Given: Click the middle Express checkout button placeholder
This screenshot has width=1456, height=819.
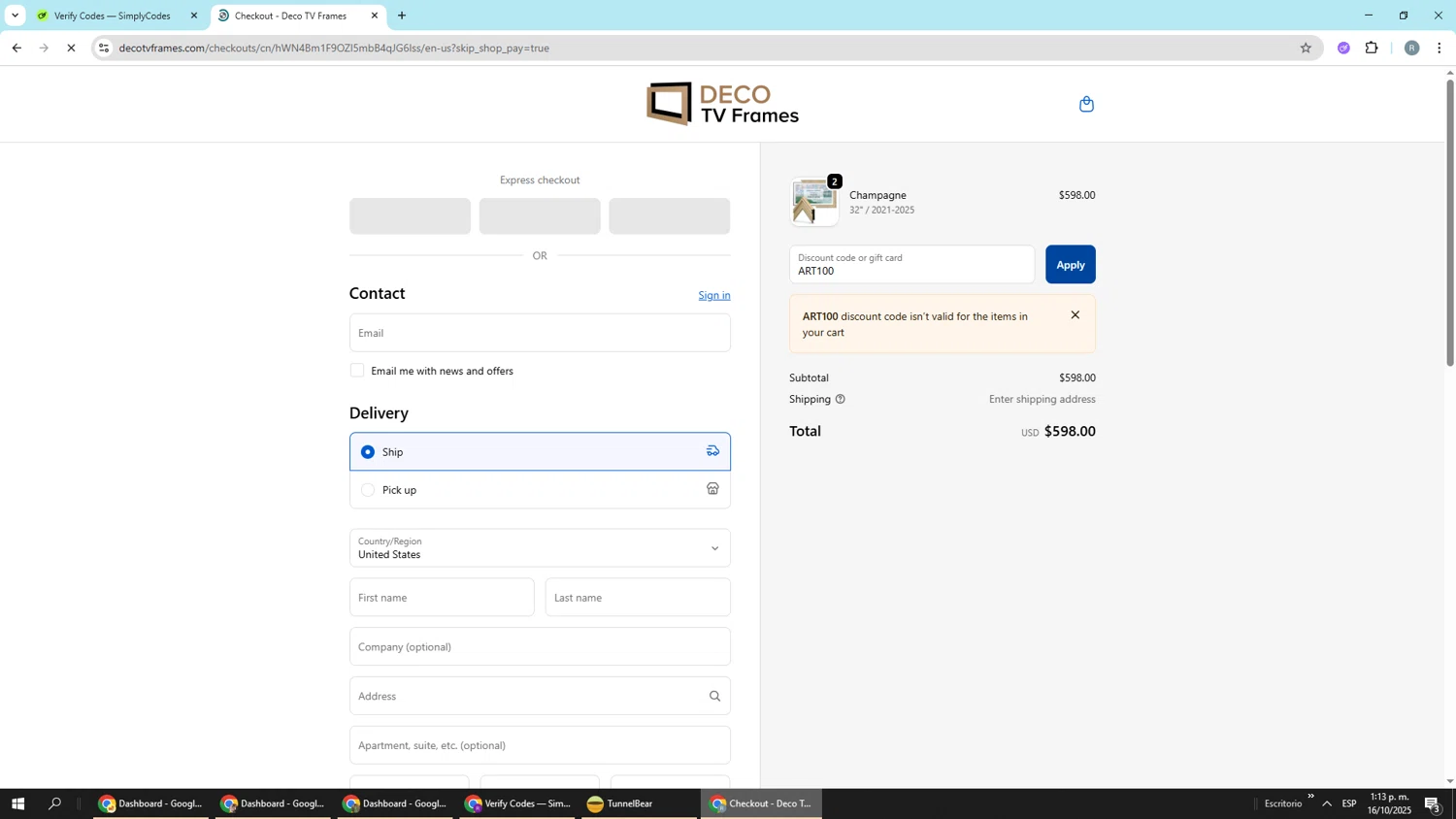Looking at the screenshot, I should coord(540,216).
